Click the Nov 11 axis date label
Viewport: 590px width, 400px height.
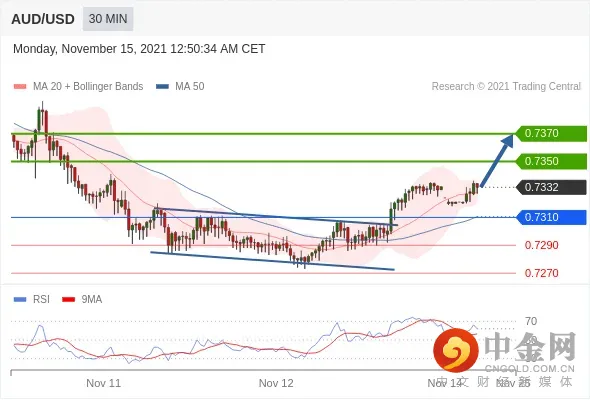pos(103,383)
